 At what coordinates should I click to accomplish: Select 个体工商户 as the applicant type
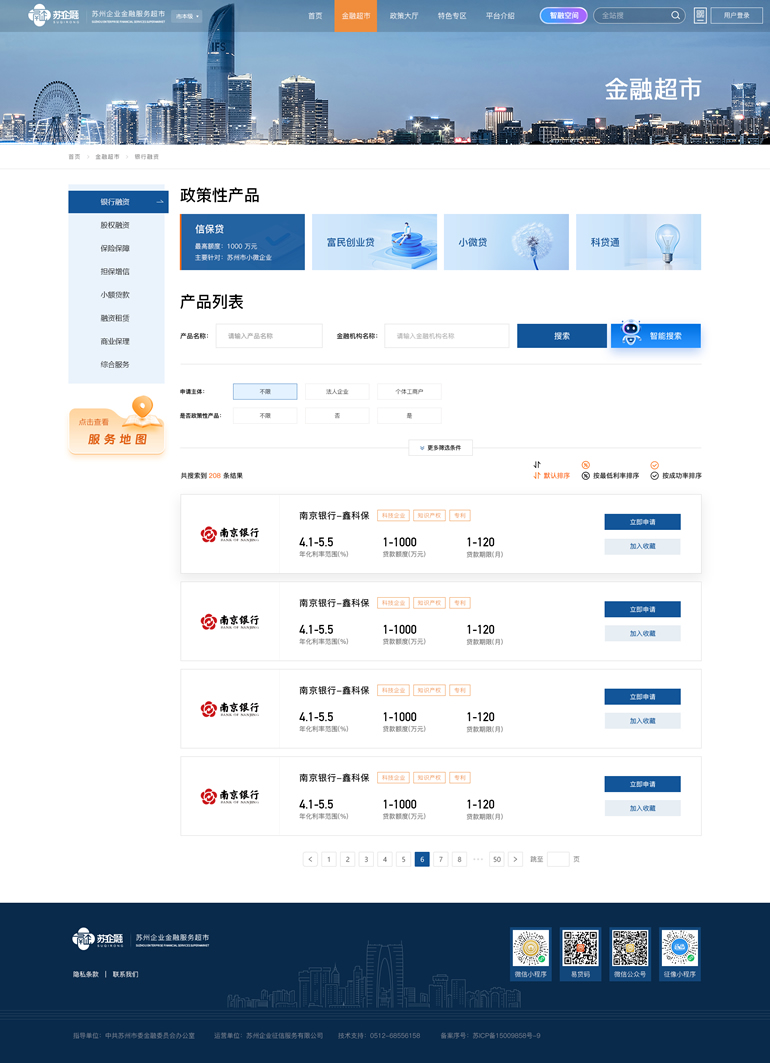[409, 392]
